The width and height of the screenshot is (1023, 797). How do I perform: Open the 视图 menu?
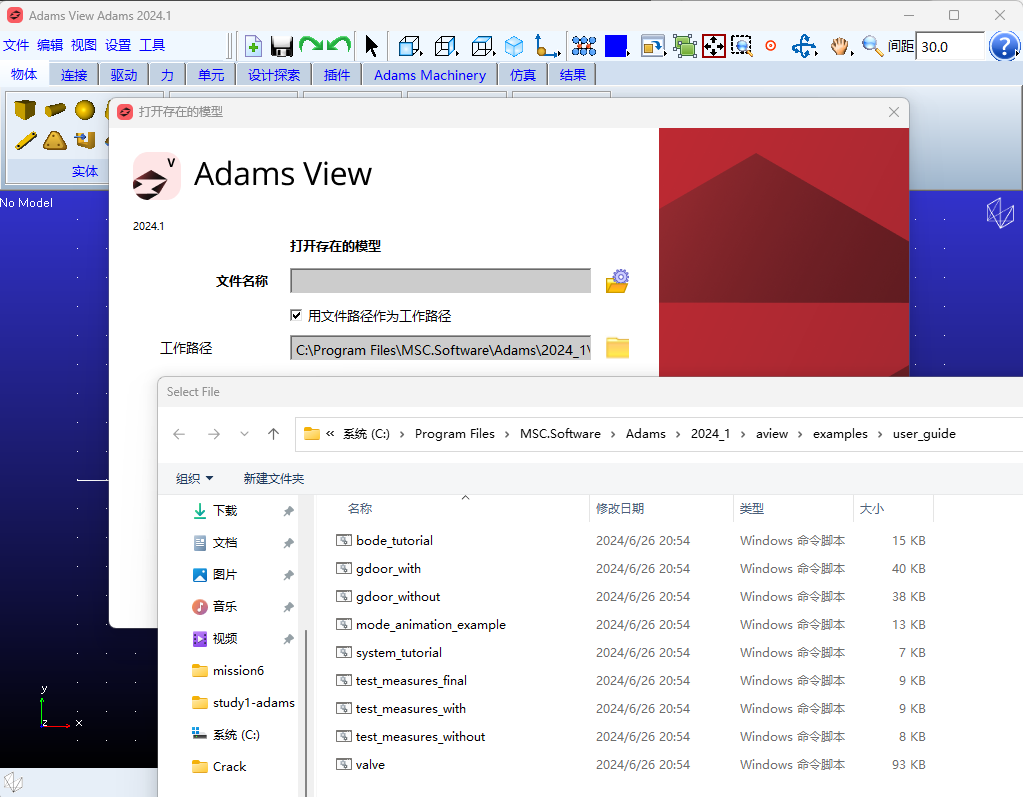click(84, 45)
